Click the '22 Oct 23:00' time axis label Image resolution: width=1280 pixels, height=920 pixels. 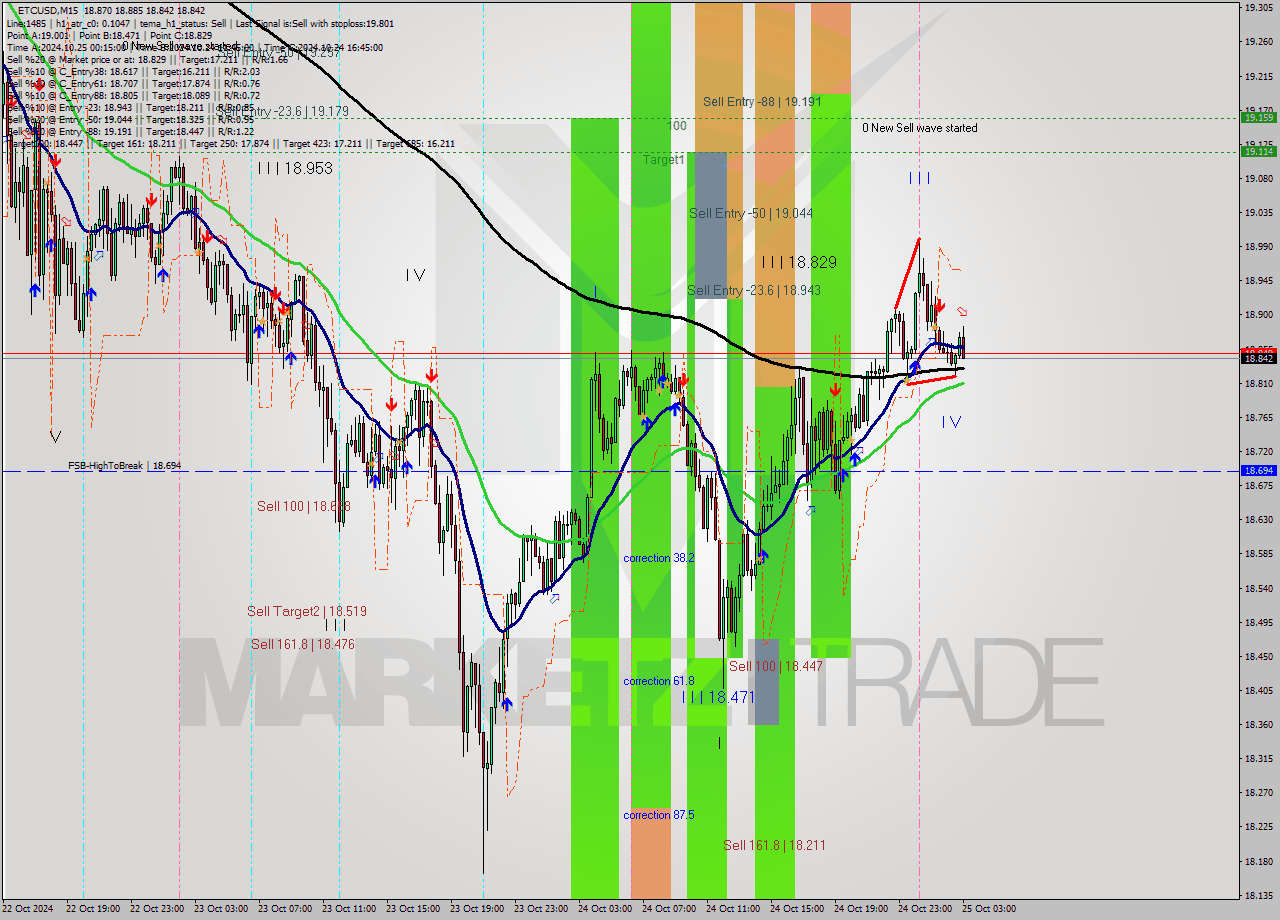[156, 909]
